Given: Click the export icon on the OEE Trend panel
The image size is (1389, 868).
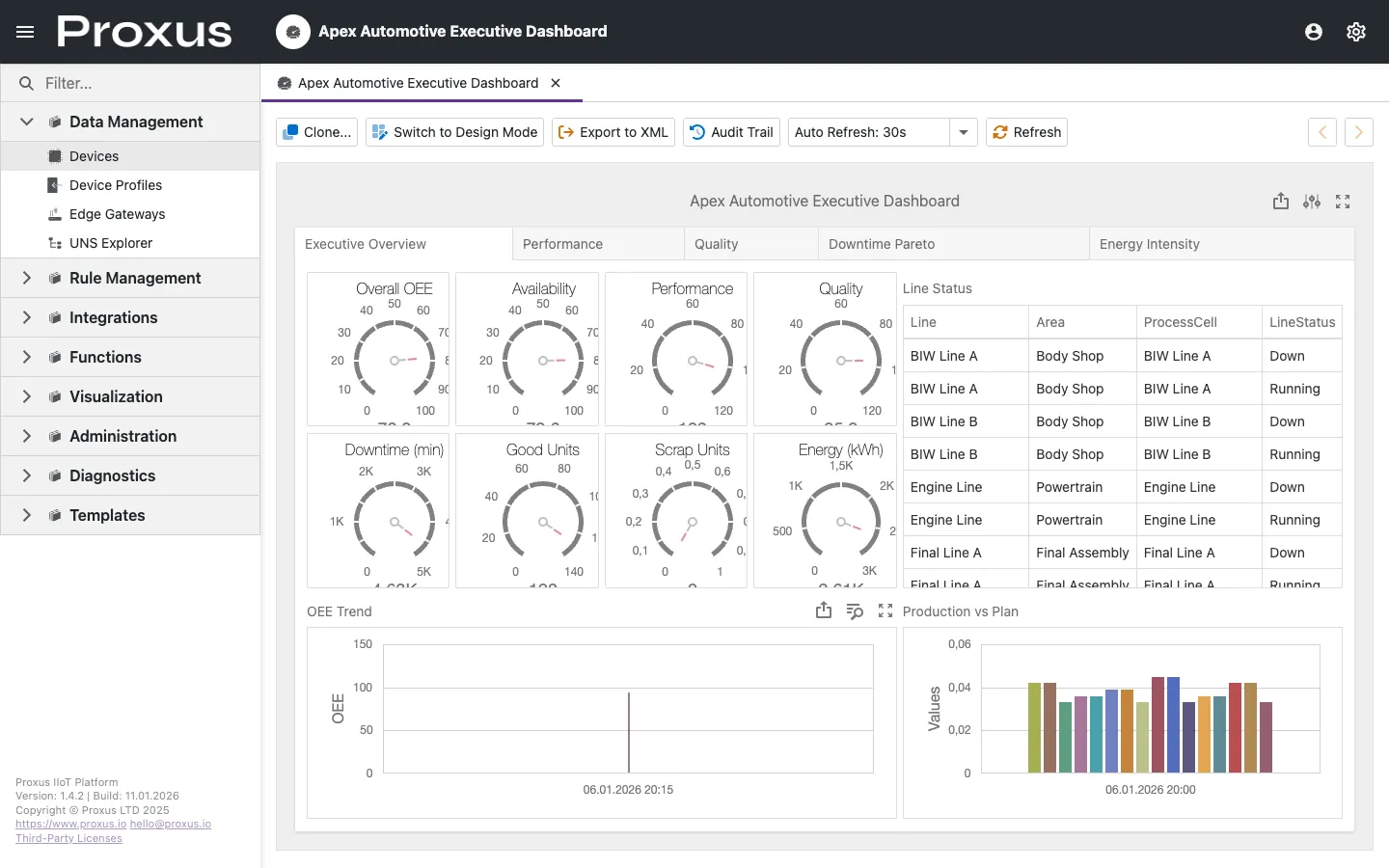Looking at the screenshot, I should click(824, 610).
